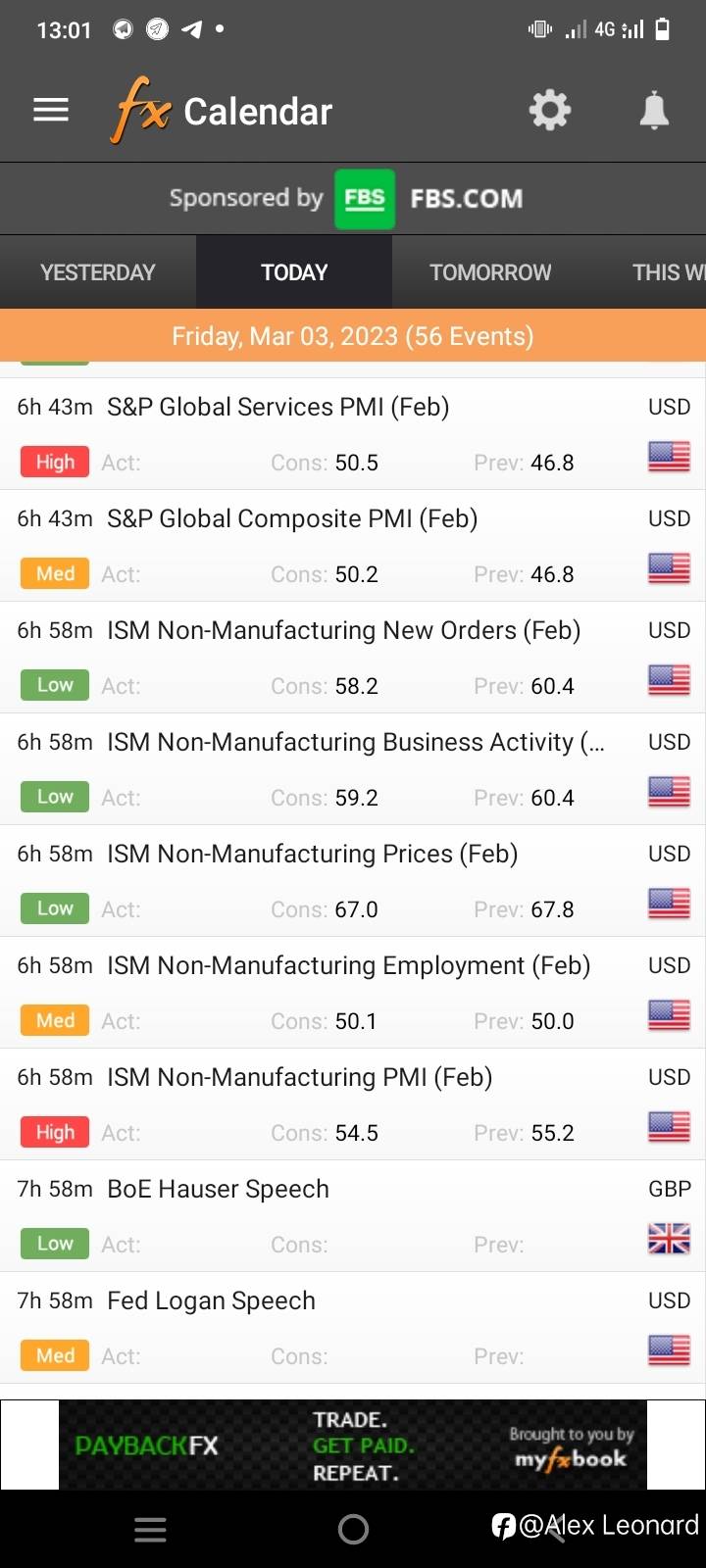Switch to the TOMORROW tab

pos(490,272)
